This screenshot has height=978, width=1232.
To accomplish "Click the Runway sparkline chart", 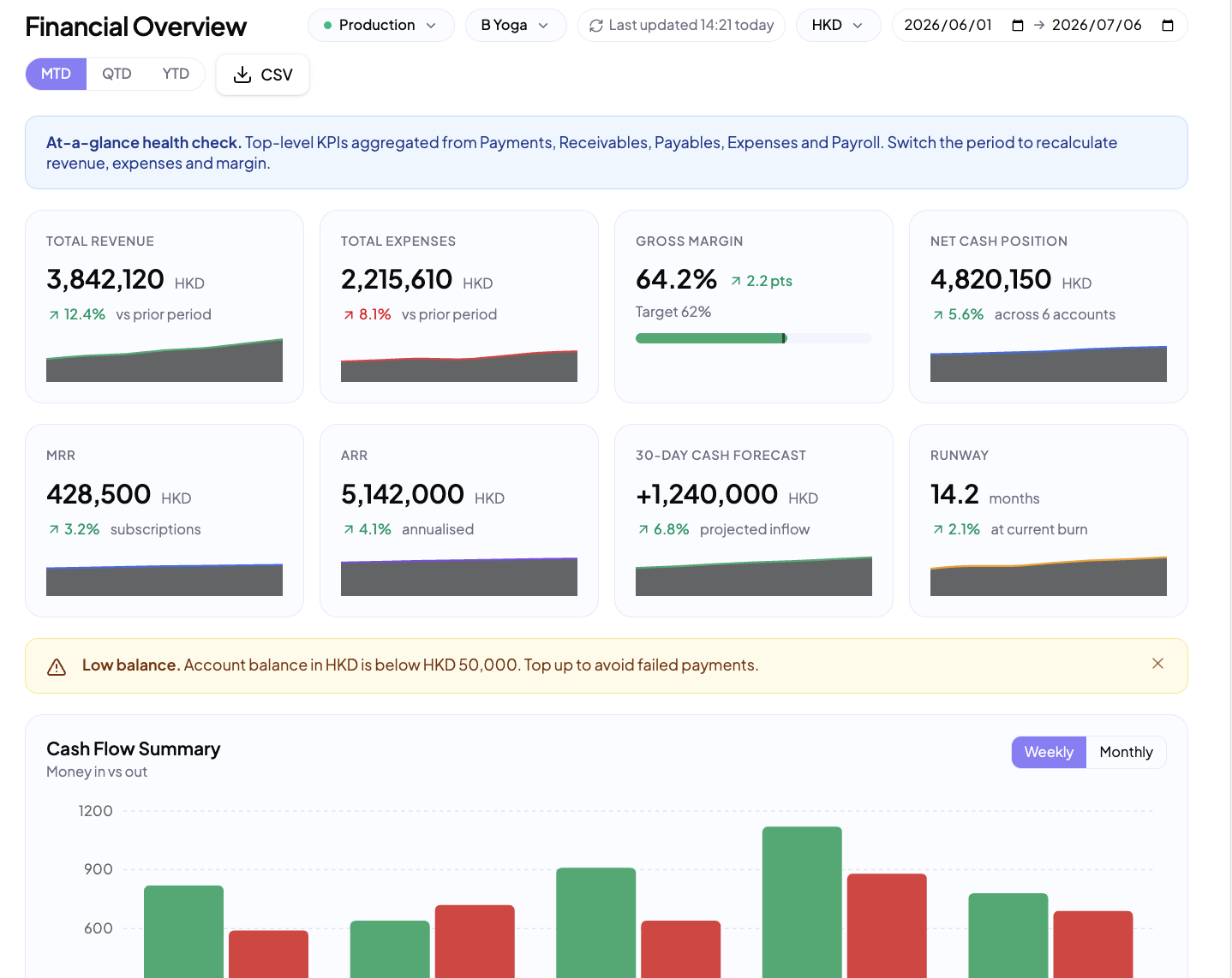I will click(x=1049, y=576).
